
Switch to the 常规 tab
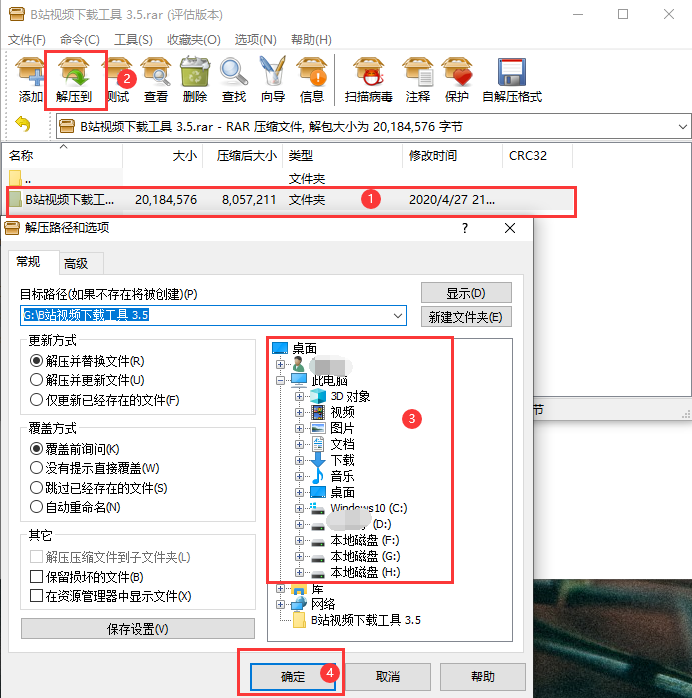pyautogui.click(x=33, y=262)
